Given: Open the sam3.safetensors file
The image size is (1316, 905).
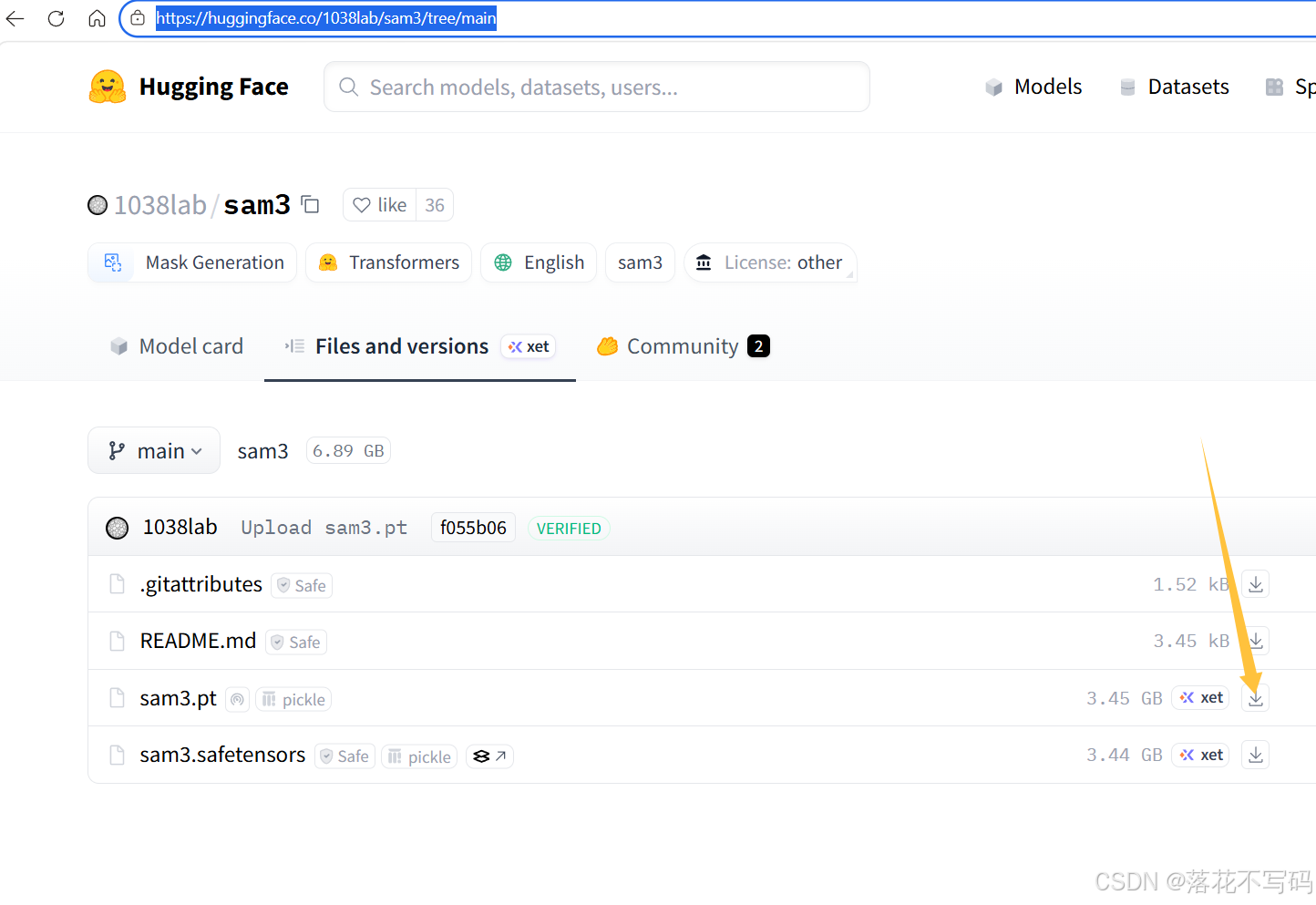Looking at the screenshot, I should click(222, 755).
